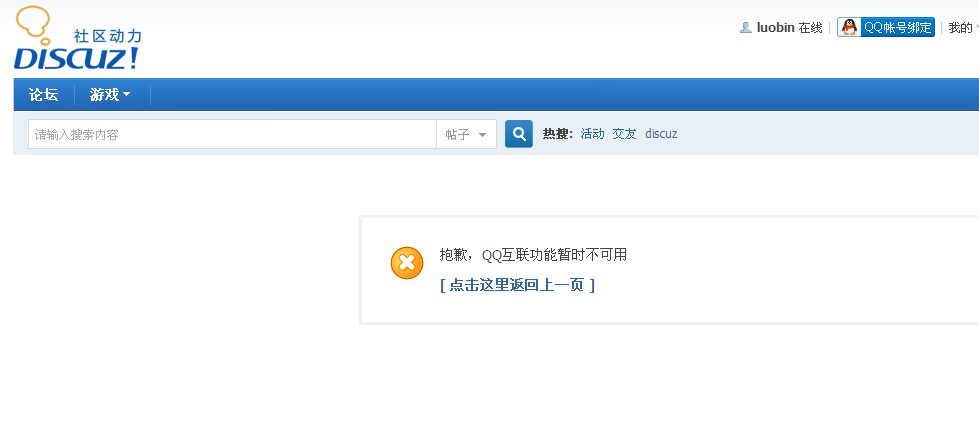Click the Discuz! logo
Image resolution: width=979 pixels, height=445 pixels.
(x=78, y=37)
